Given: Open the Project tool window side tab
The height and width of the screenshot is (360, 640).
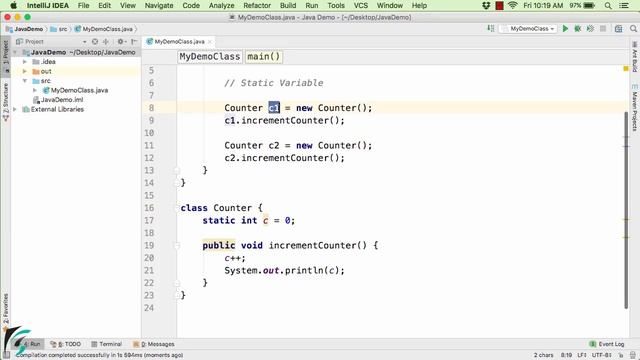Looking at the screenshot, I should (x=6, y=56).
